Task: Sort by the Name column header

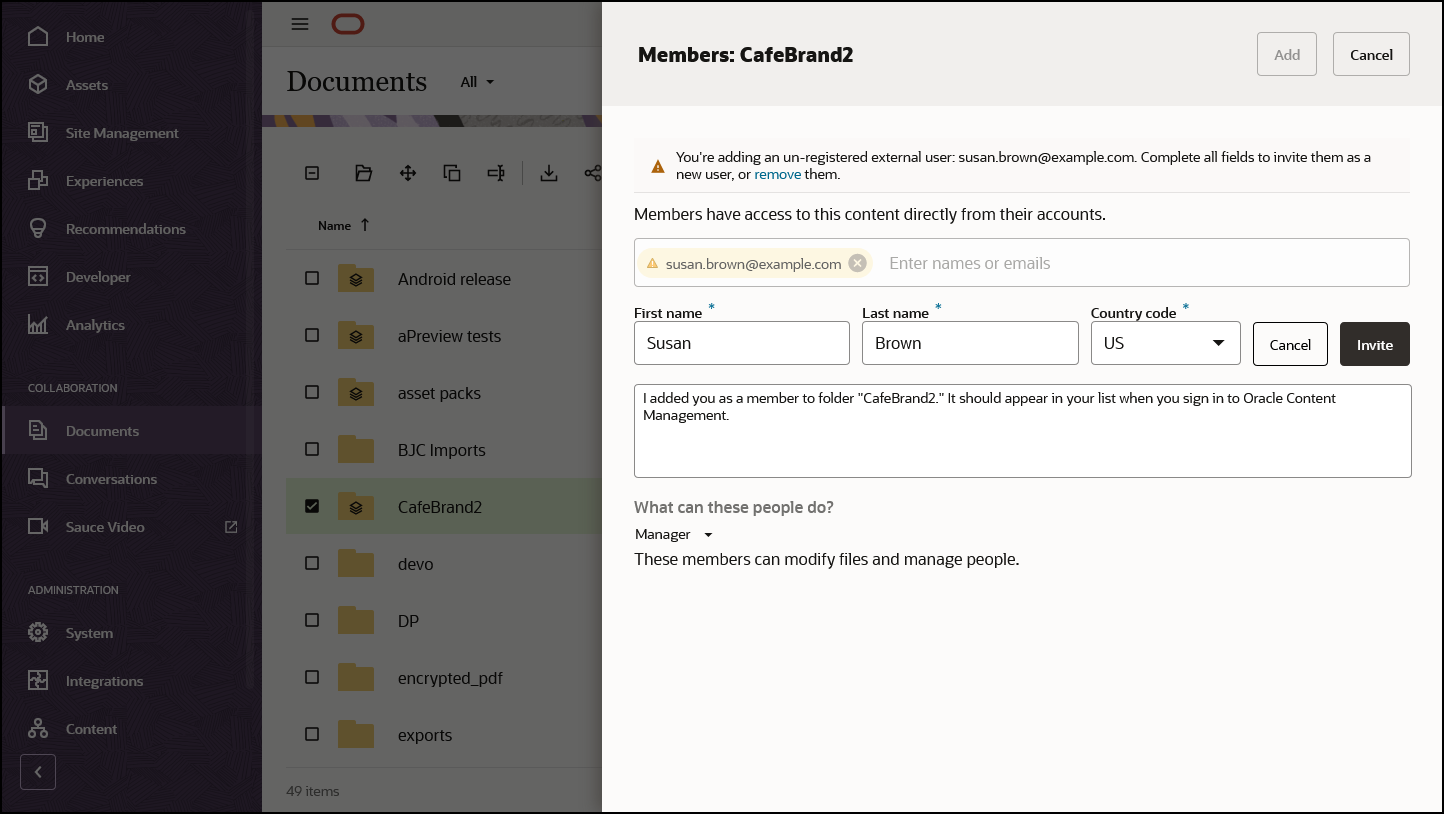Action: (x=344, y=226)
